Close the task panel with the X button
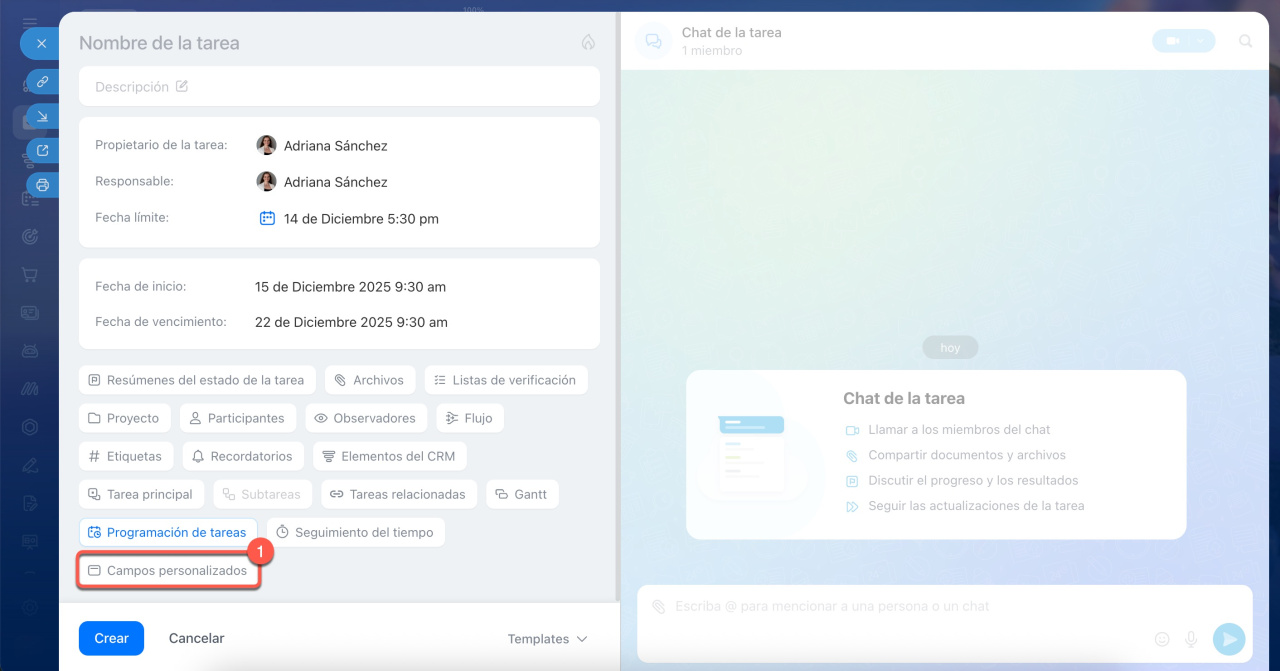This screenshot has height=671, width=1280. pos(41,43)
